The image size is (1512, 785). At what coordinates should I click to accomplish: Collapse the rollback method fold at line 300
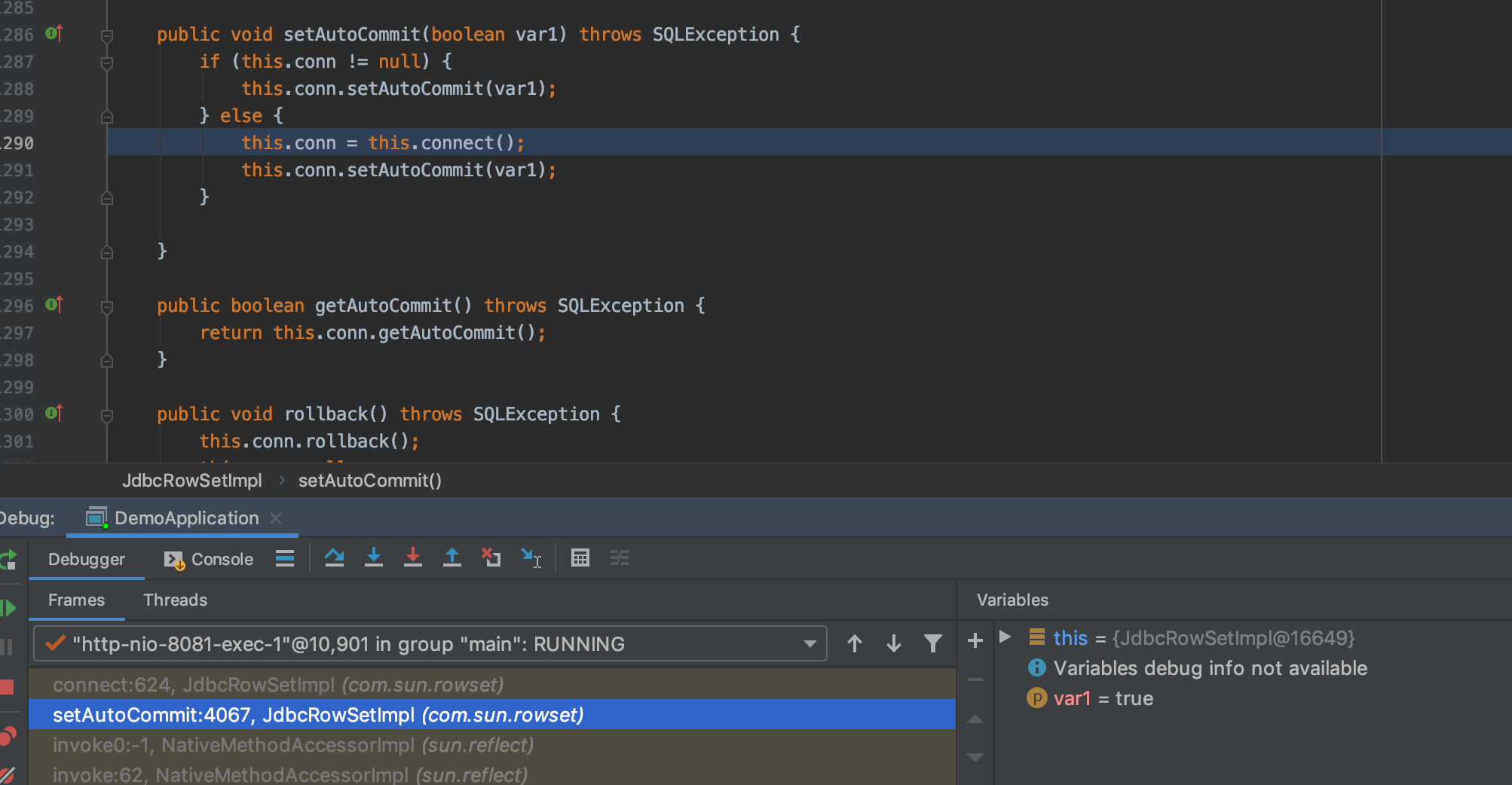[107, 415]
